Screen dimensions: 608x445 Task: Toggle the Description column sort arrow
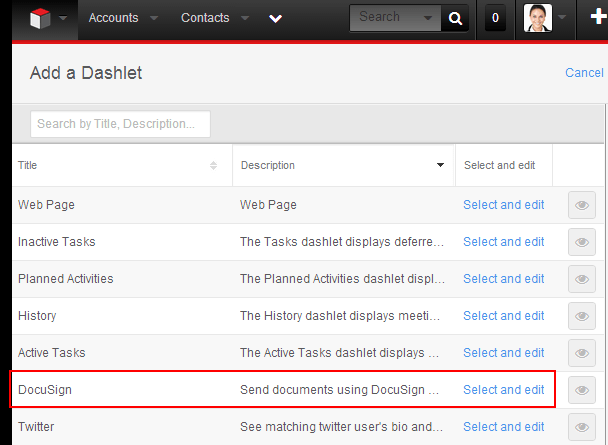[x=440, y=165]
